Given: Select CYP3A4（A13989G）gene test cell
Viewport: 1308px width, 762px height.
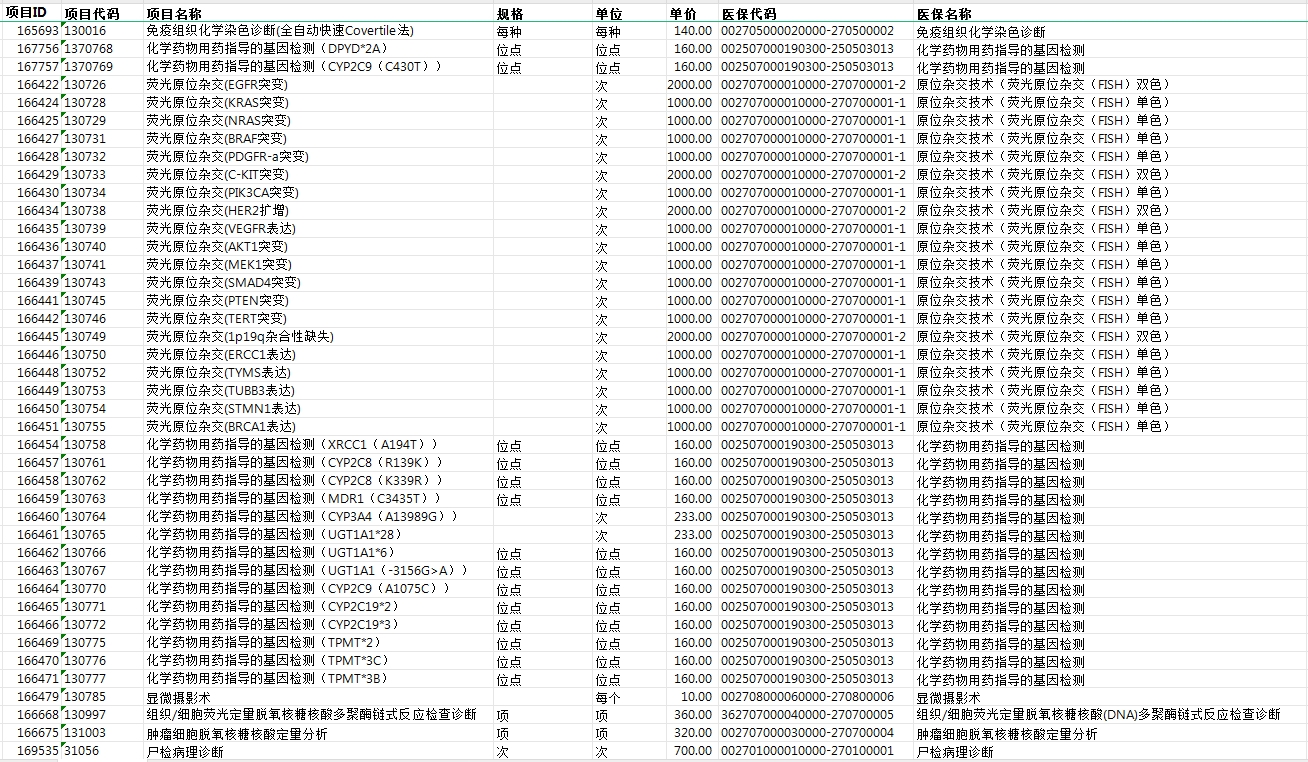Looking at the screenshot, I should click(302, 517).
